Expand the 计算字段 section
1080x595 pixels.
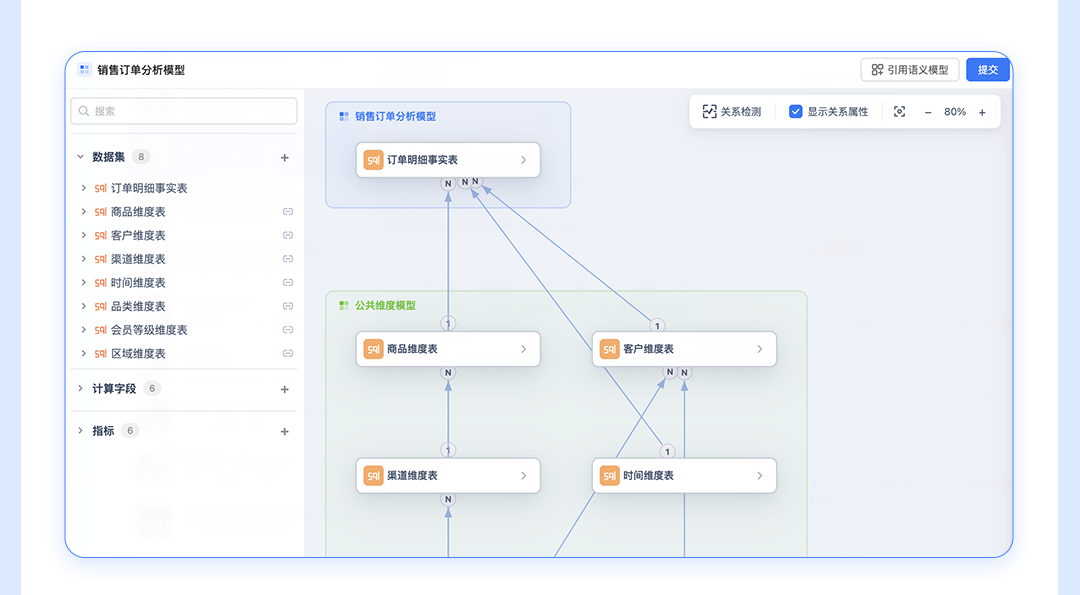81,388
